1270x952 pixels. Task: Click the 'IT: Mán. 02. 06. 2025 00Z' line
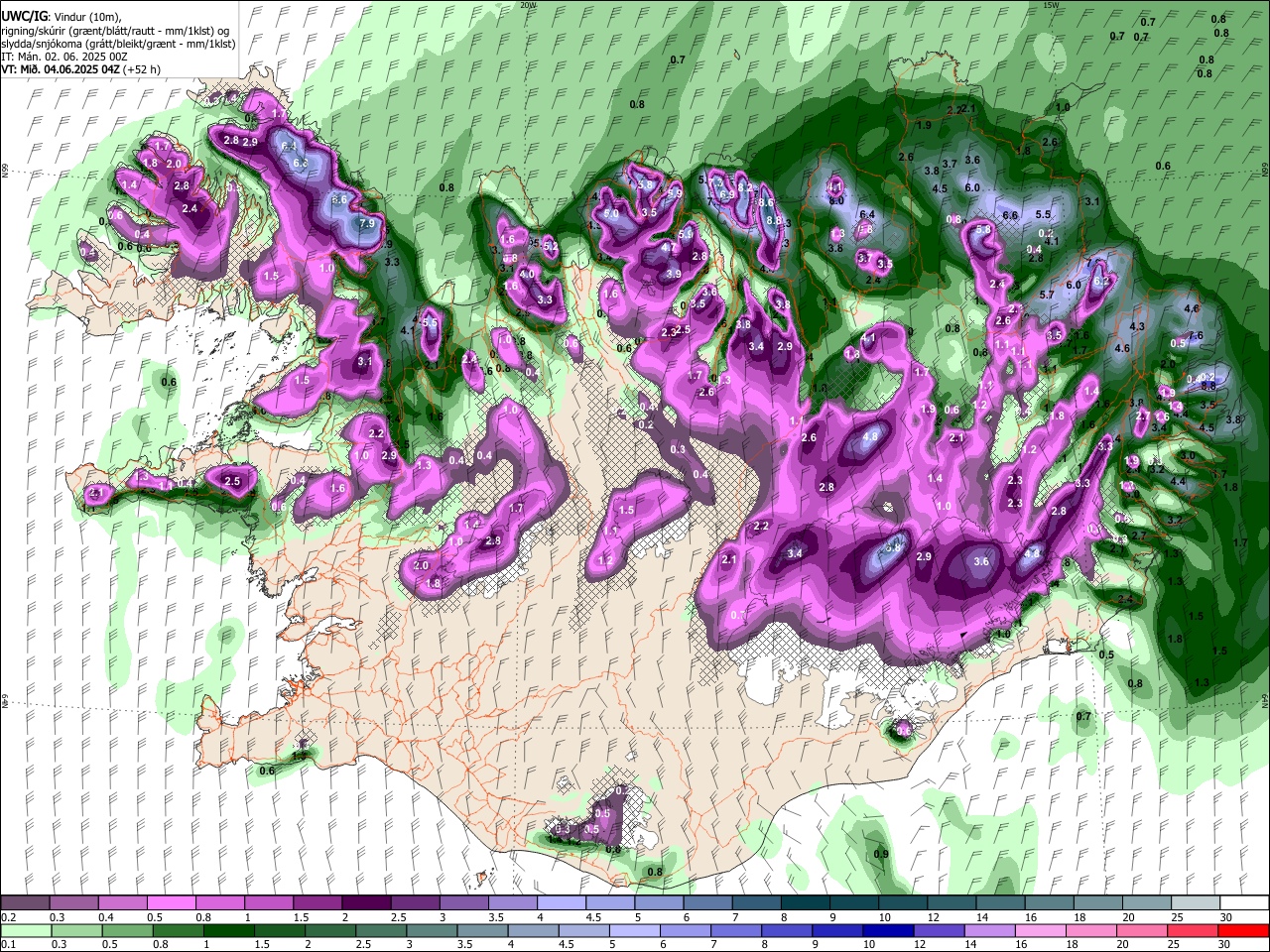click(x=63, y=58)
